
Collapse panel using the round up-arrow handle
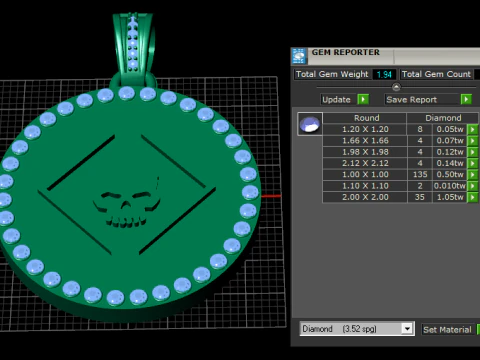pos(396,87)
